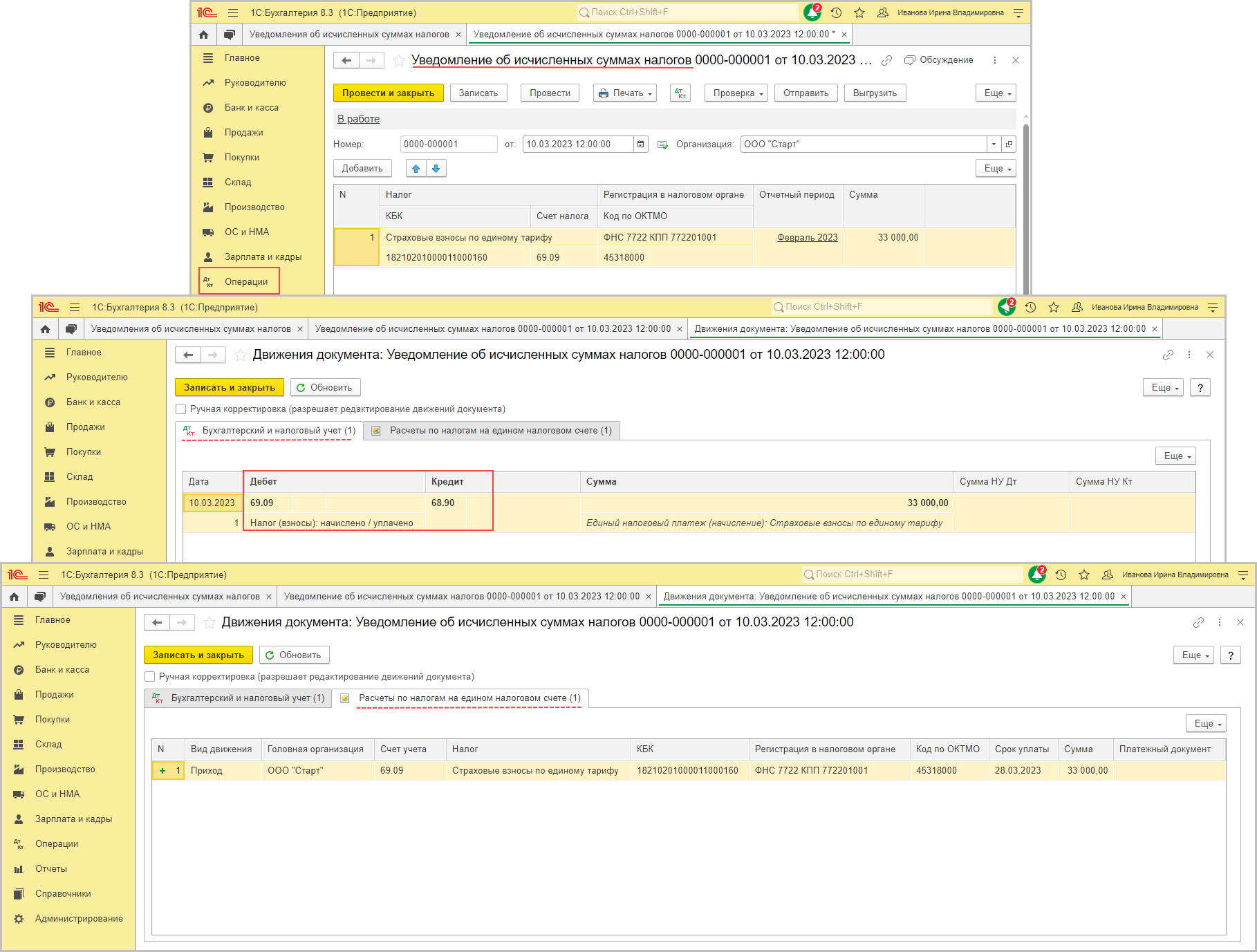The image size is (1257, 952).
Task: Open the discussions chat icon beside home, top window
Action: click(230, 35)
